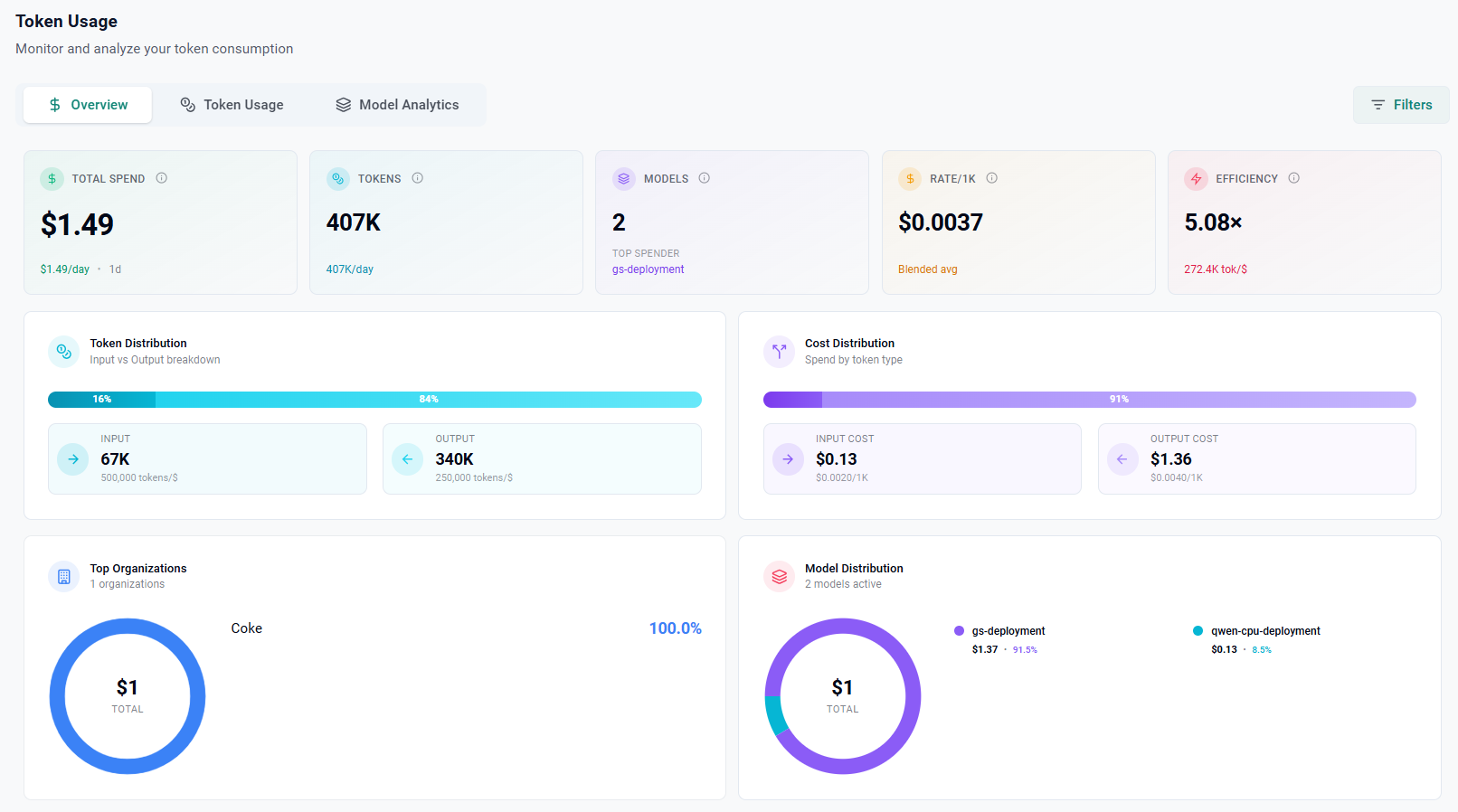This screenshot has width=1458, height=812.
Task: Select the Output Cost $1.36 card
Action: point(1256,458)
